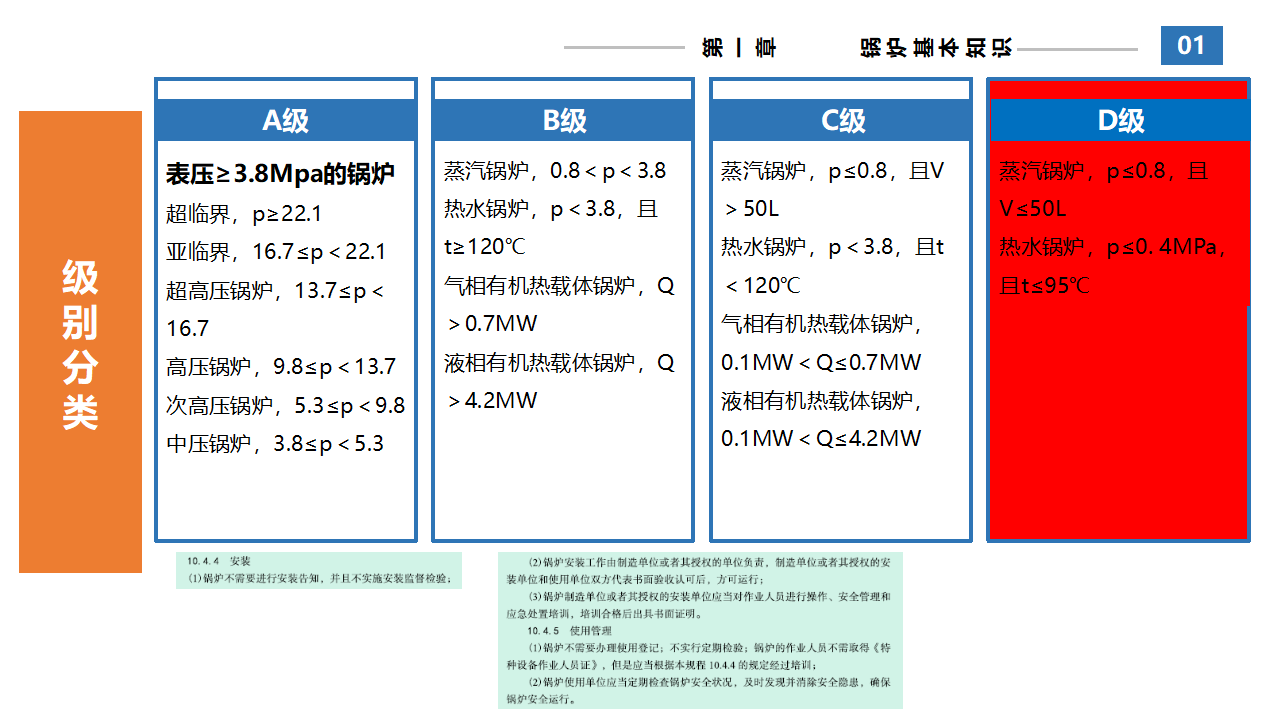Image resolution: width=1280 pixels, height=720 pixels.
Task: Click the 10.4.4 安装 note box
Action: 318,570
